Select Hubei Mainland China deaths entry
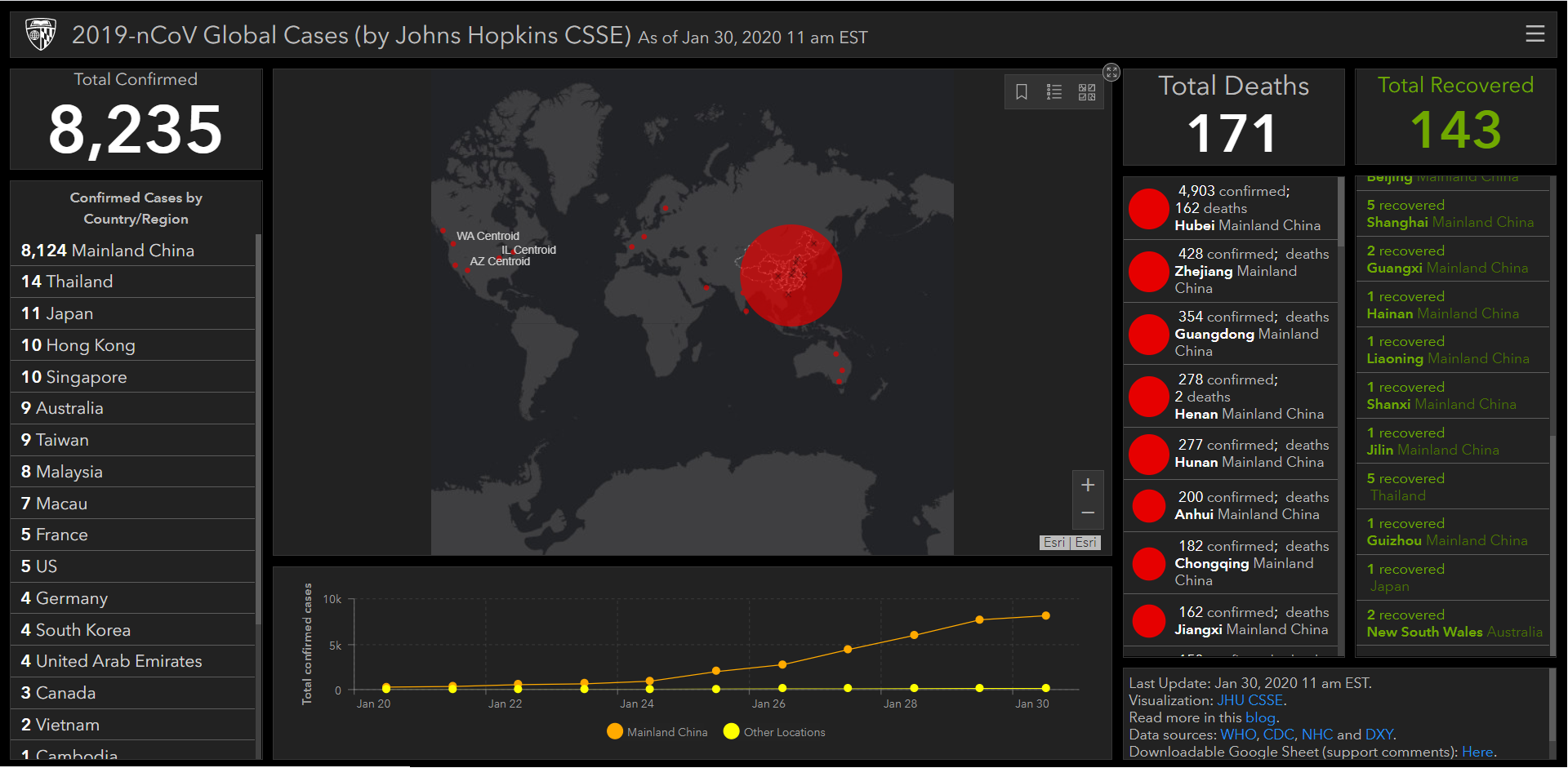Image resolution: width=1568 pixels, height=768 pixels. pyautogui.click(x=1231, y=208)
